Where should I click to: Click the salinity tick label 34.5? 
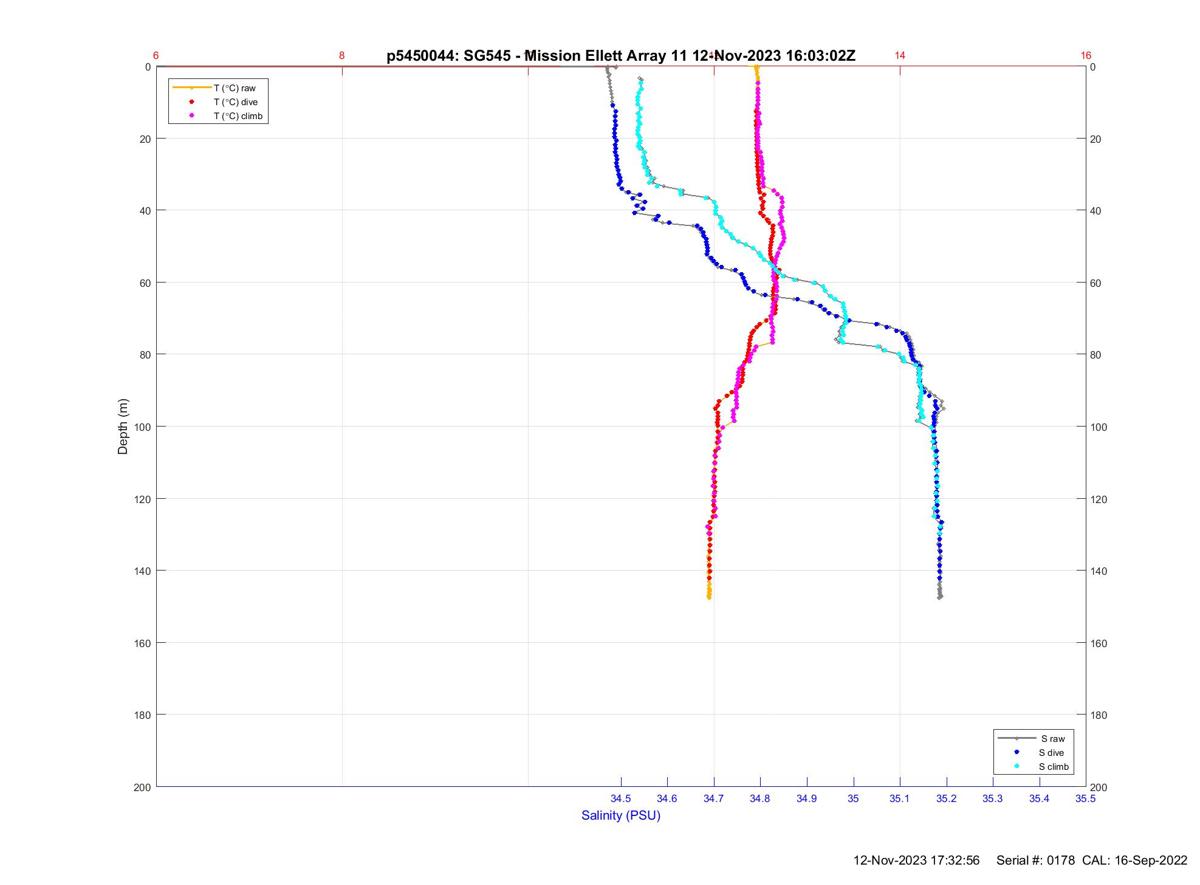point(621,799)
